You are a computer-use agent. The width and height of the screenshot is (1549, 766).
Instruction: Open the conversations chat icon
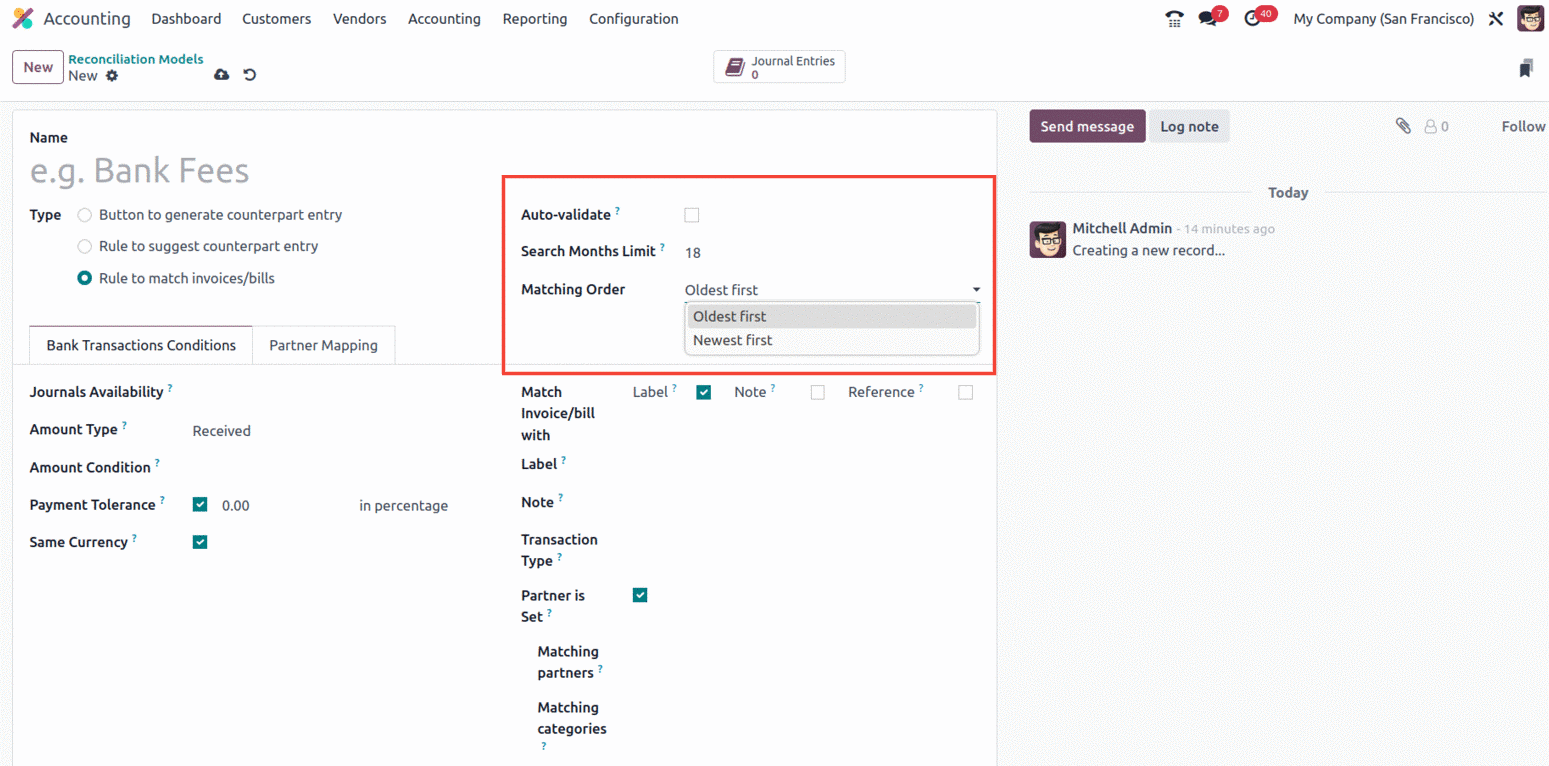click(x=1208, y=19)
